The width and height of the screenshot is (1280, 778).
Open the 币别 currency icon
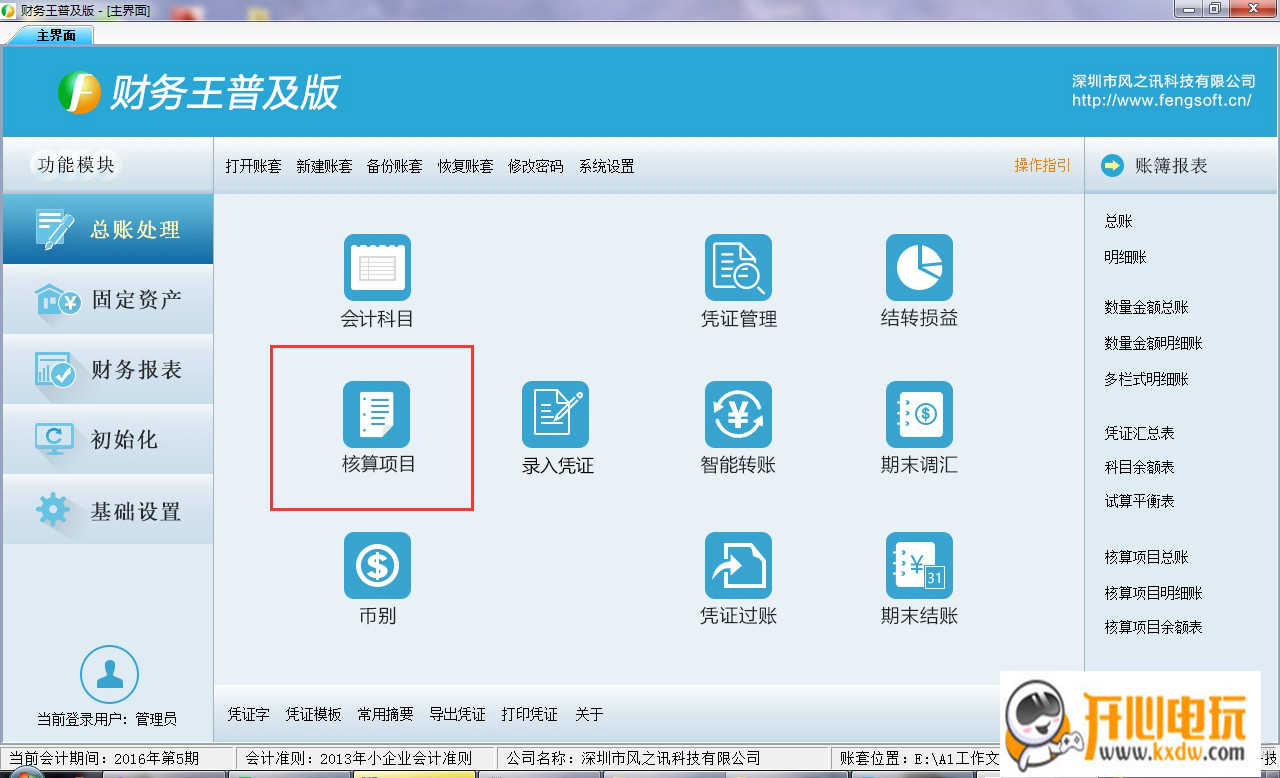(377, 563)
